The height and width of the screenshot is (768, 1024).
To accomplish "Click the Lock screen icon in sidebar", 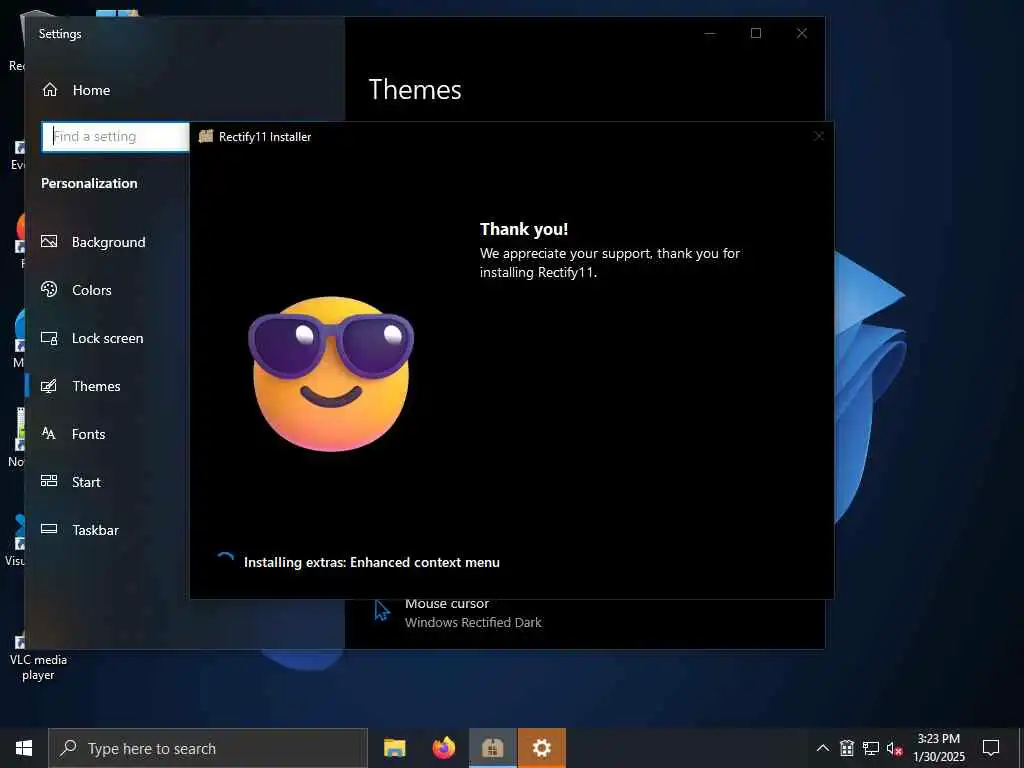I will [49, 338].
